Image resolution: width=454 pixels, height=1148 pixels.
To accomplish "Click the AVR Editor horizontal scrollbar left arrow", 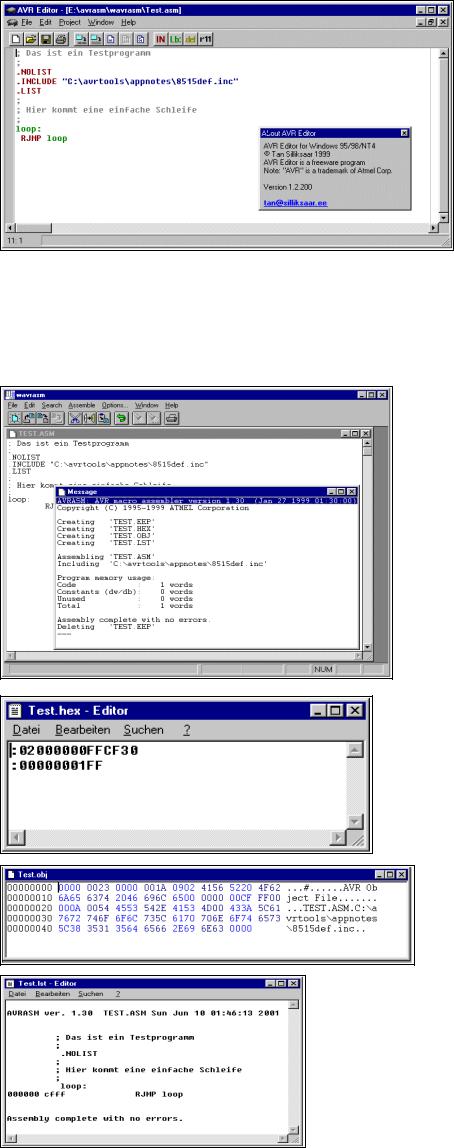I will pos(9,228).
